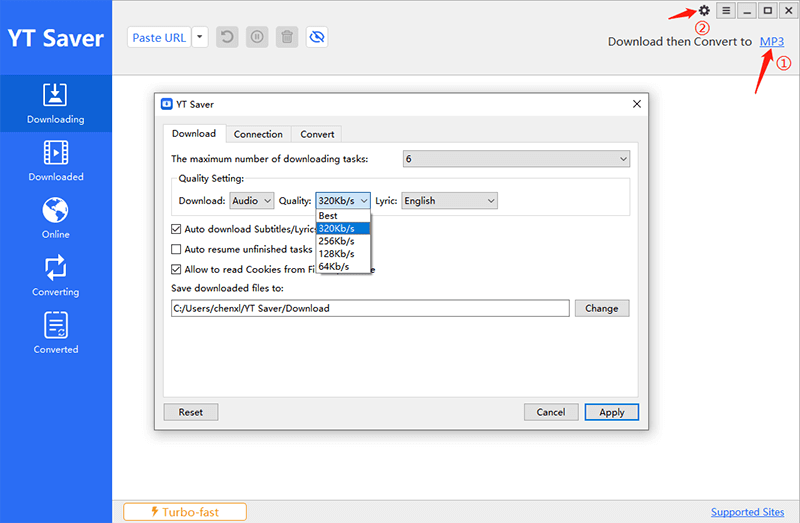This screenshot has height=523, width=800.
Task: Select Best in the quality list
Action: [343, 216]
